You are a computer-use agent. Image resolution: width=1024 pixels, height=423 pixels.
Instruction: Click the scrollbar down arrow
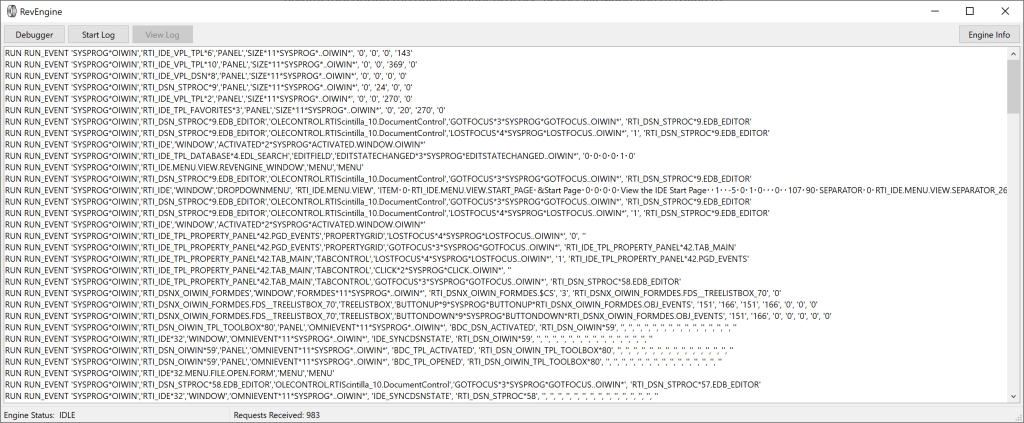(1012, 396)
